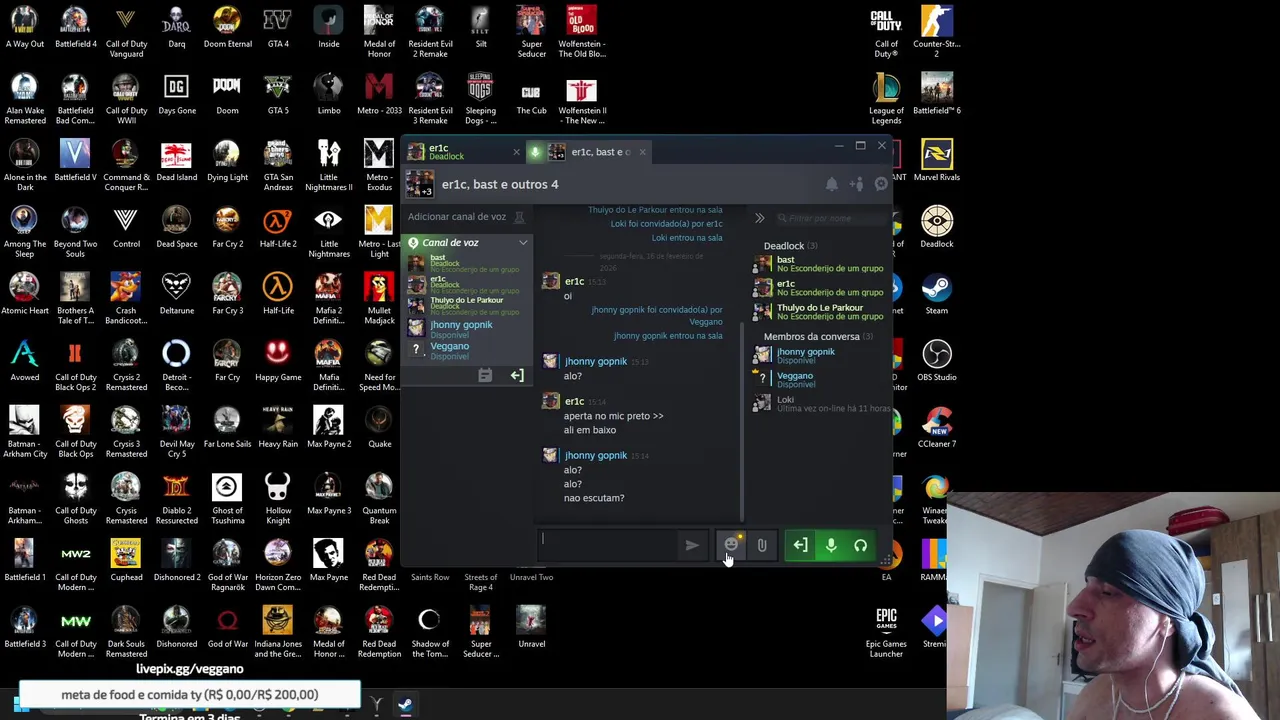The image size is (1280, 720).
Task: Select the Steam desktop icon
Action: tap(936, 295)
